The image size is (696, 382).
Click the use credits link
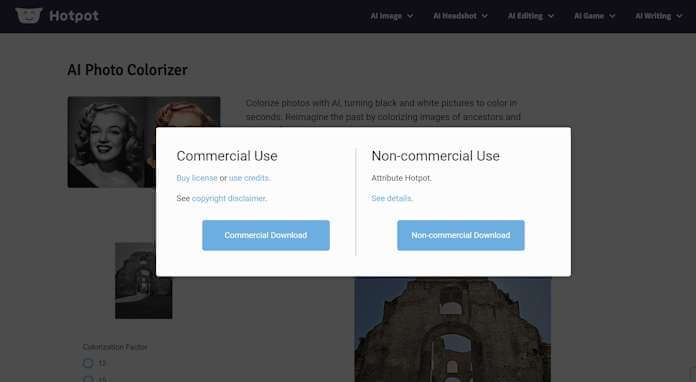pyautogui.click(x=249, y=178)
